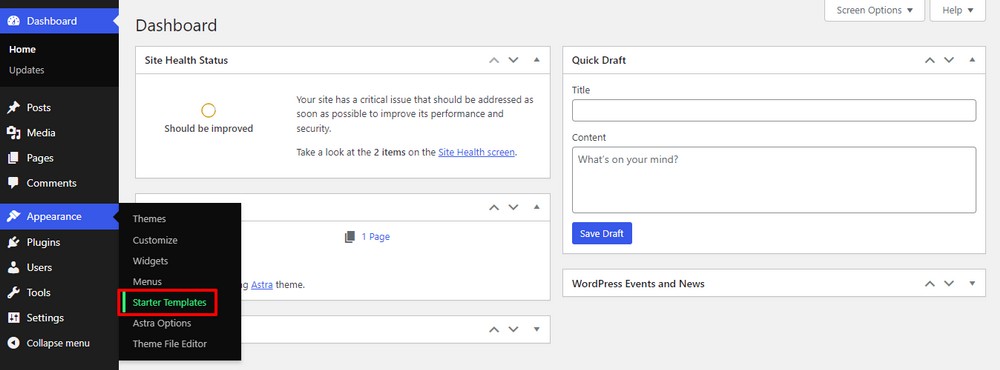Open Widgets in Appearance submenu
Viewport: 1000px width, 370px height.
(x=151, y=261)
